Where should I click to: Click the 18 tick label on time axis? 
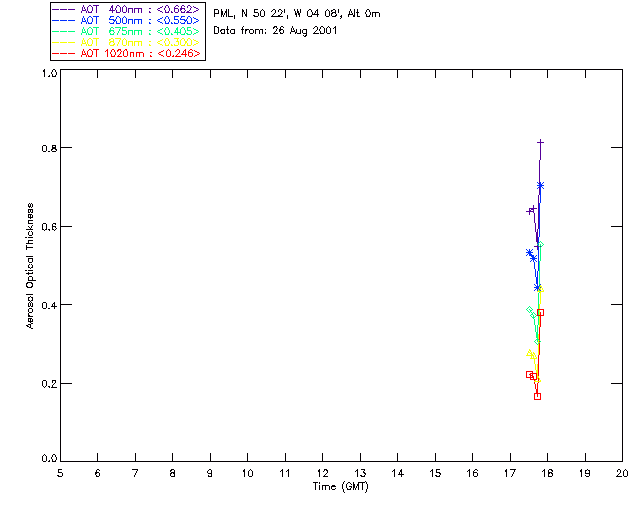coord(547,472)
